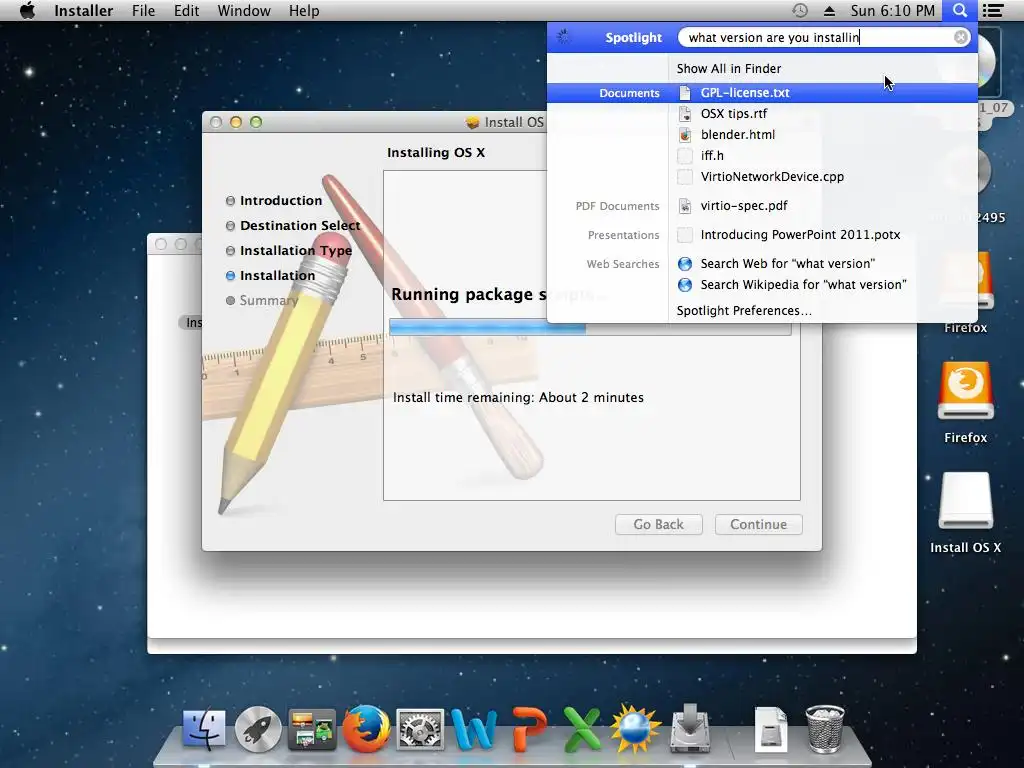Select Show All in Finder
1024x768 pixels.
click(x=729, y=69)
